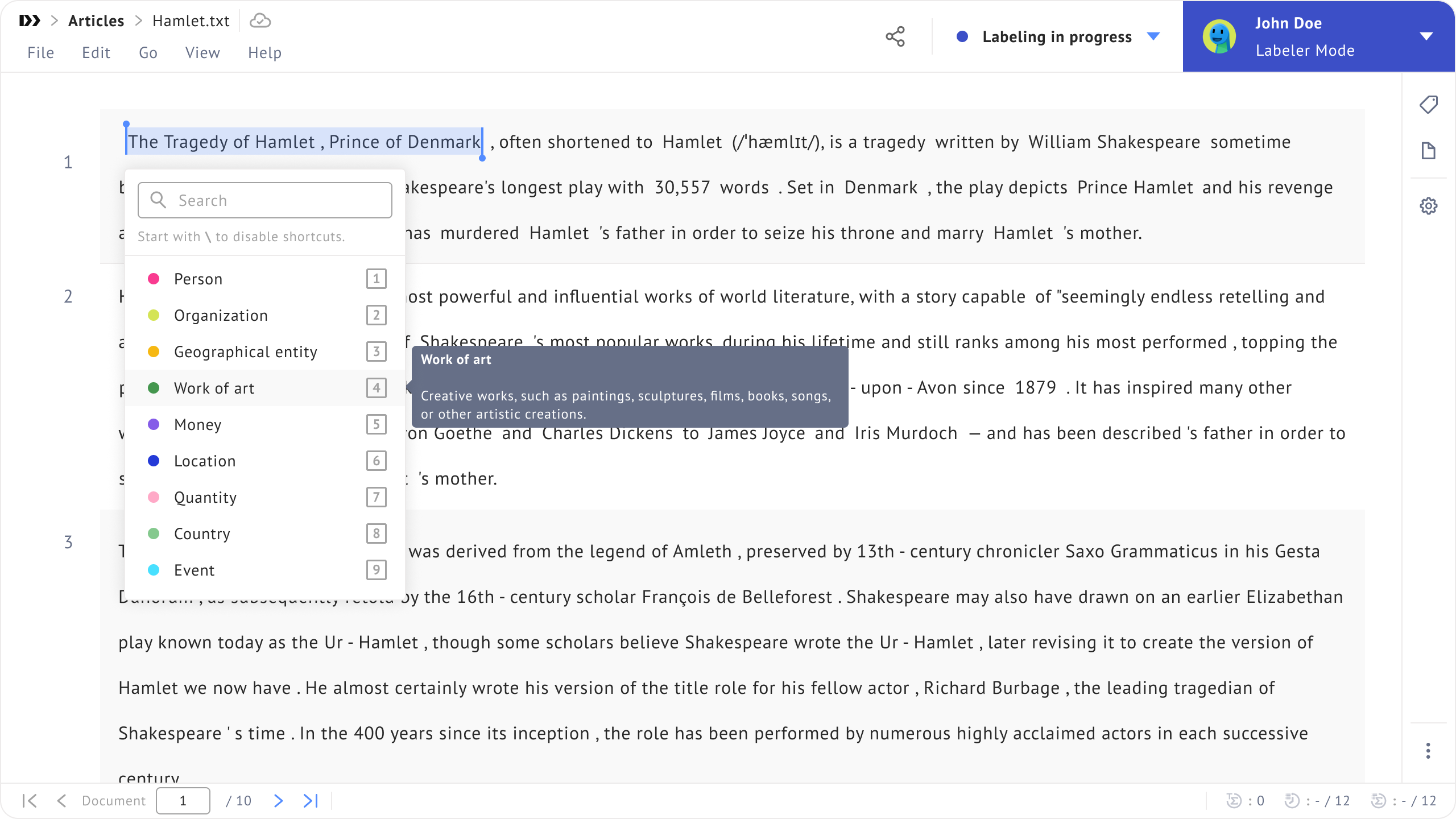Open the label tag panel icon
Image resolution: width=1456 pixels, height=819 pixels.
pos(1428,105)
